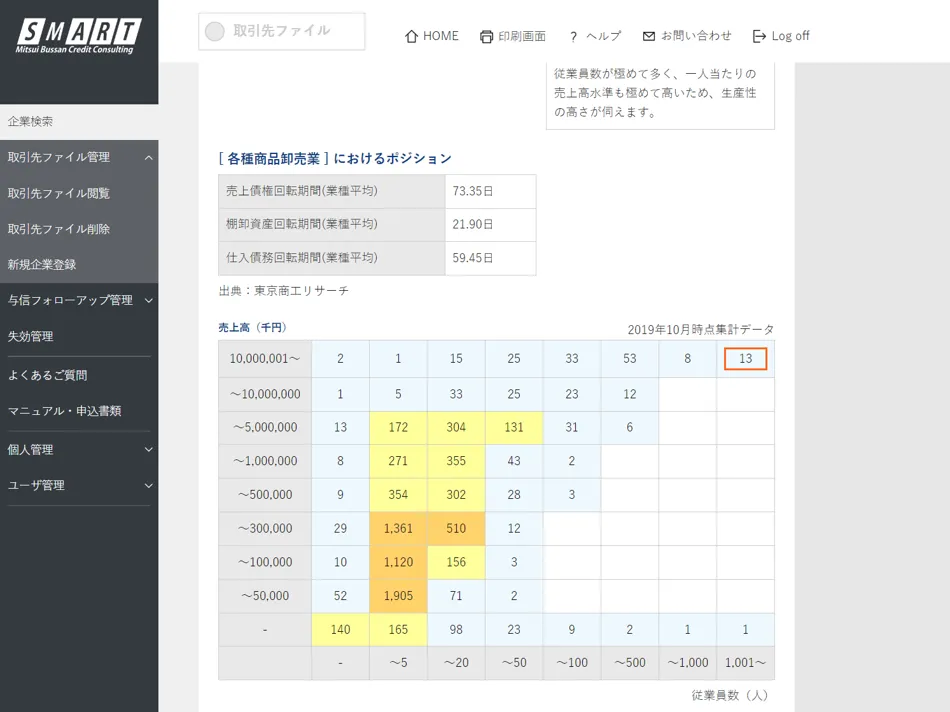950x712 pixels.
Task: Expand the ユーザ管理 section
Action: [148, 486]
